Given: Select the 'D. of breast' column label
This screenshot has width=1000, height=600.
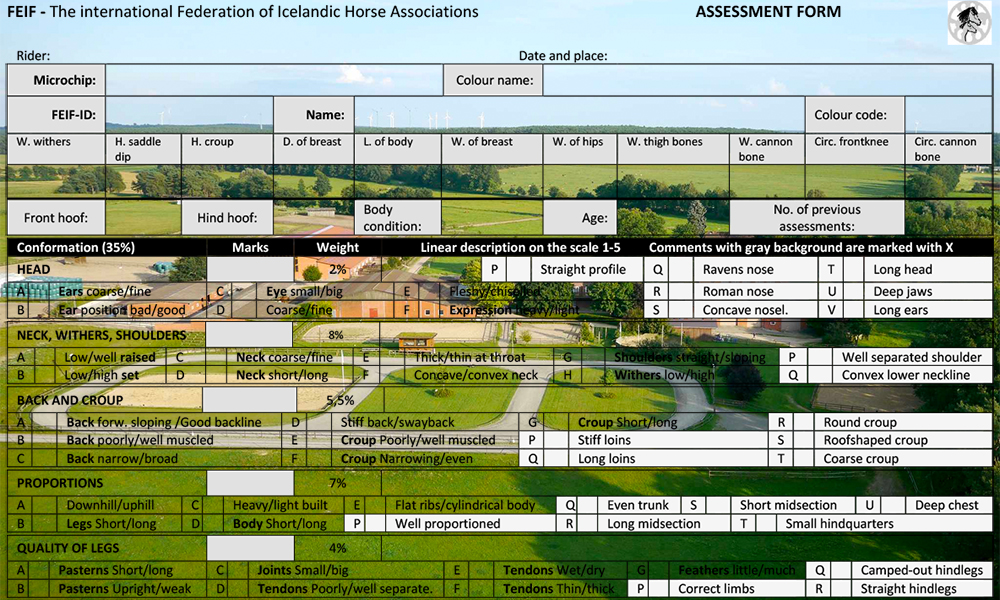Looking at the screenshot, I should click(312, 142).
